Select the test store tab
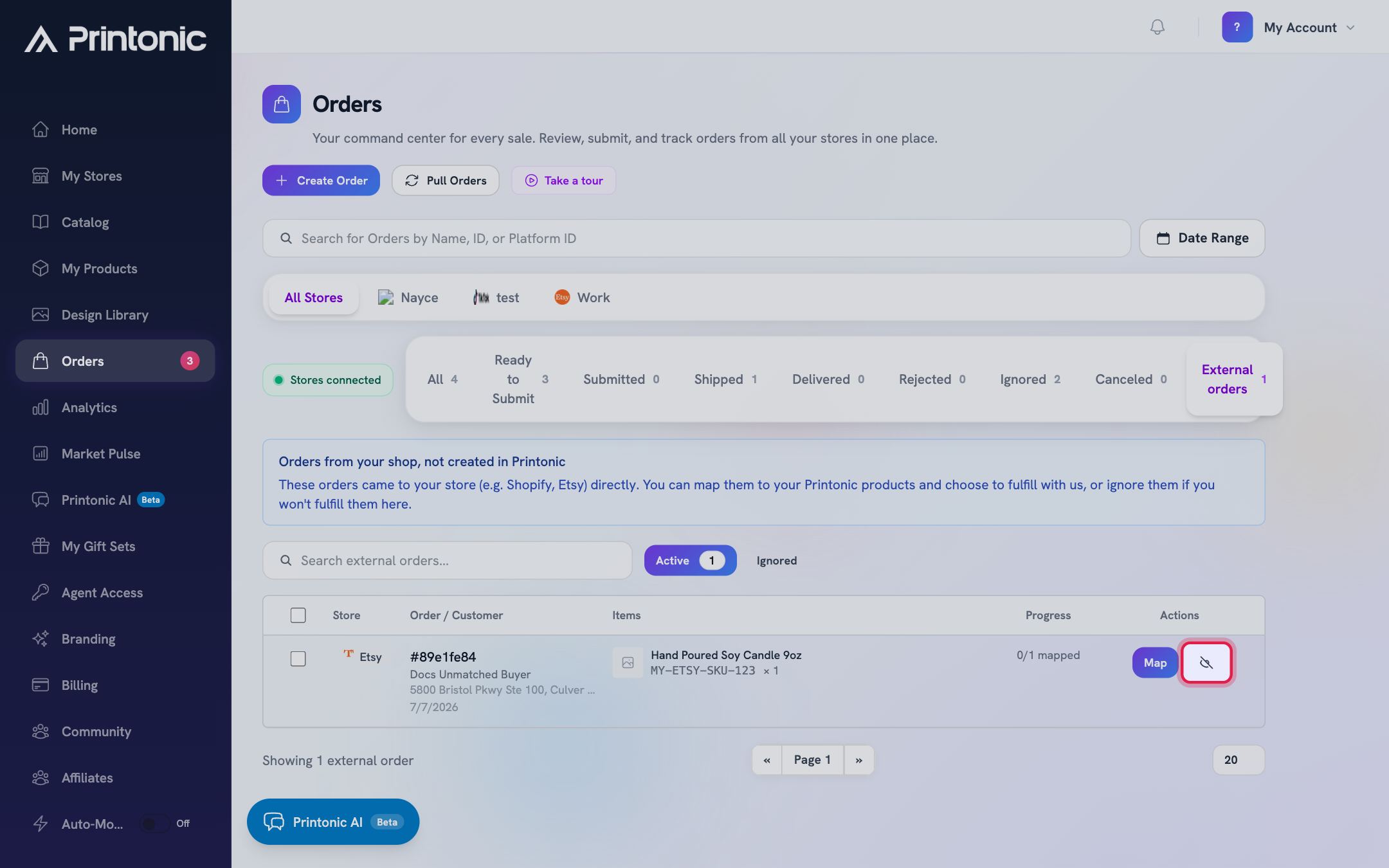 click(496, 297)
